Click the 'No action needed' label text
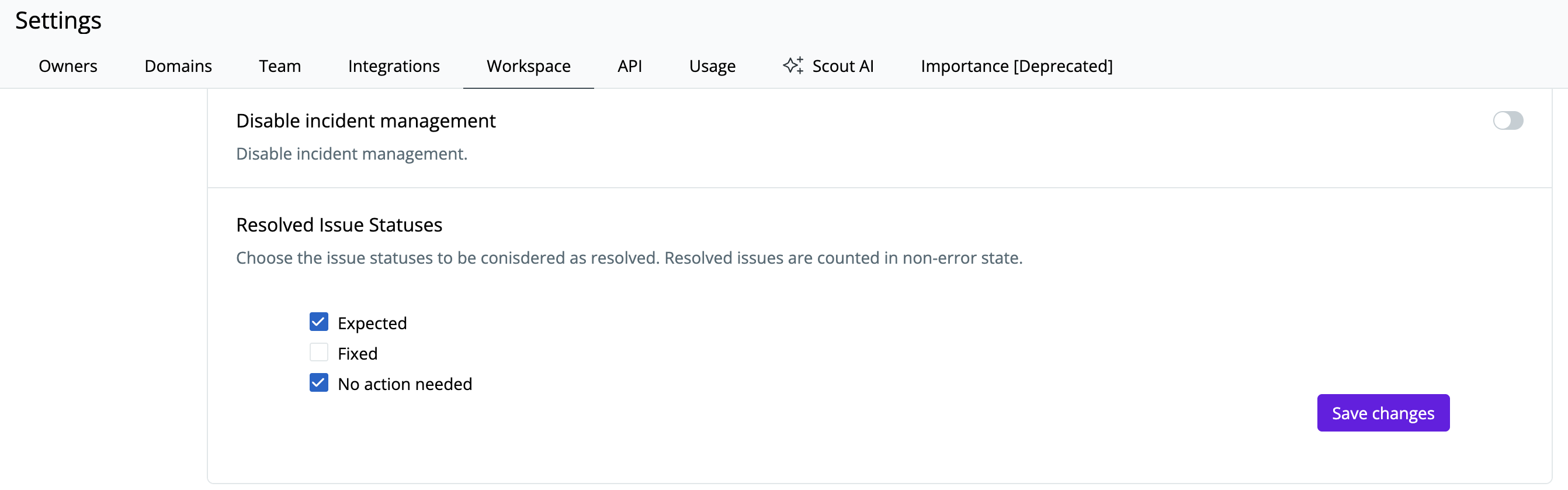The width and height of the screenshot is (1568, 490). (405, 384)
